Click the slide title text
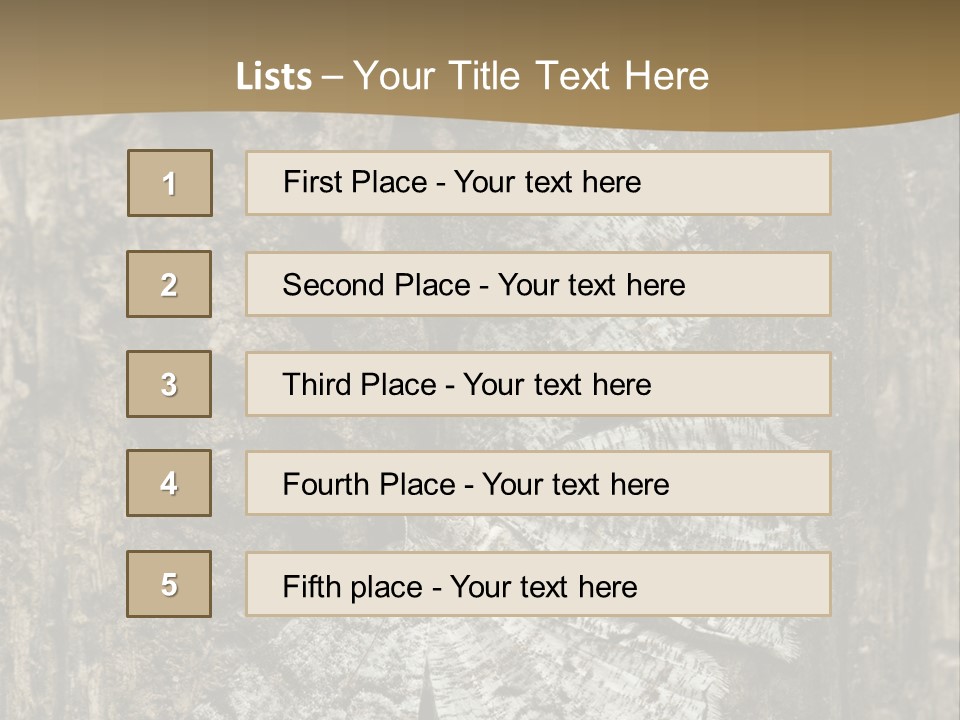Viewport: 960px width, 720px height. (x=472, y=76)
